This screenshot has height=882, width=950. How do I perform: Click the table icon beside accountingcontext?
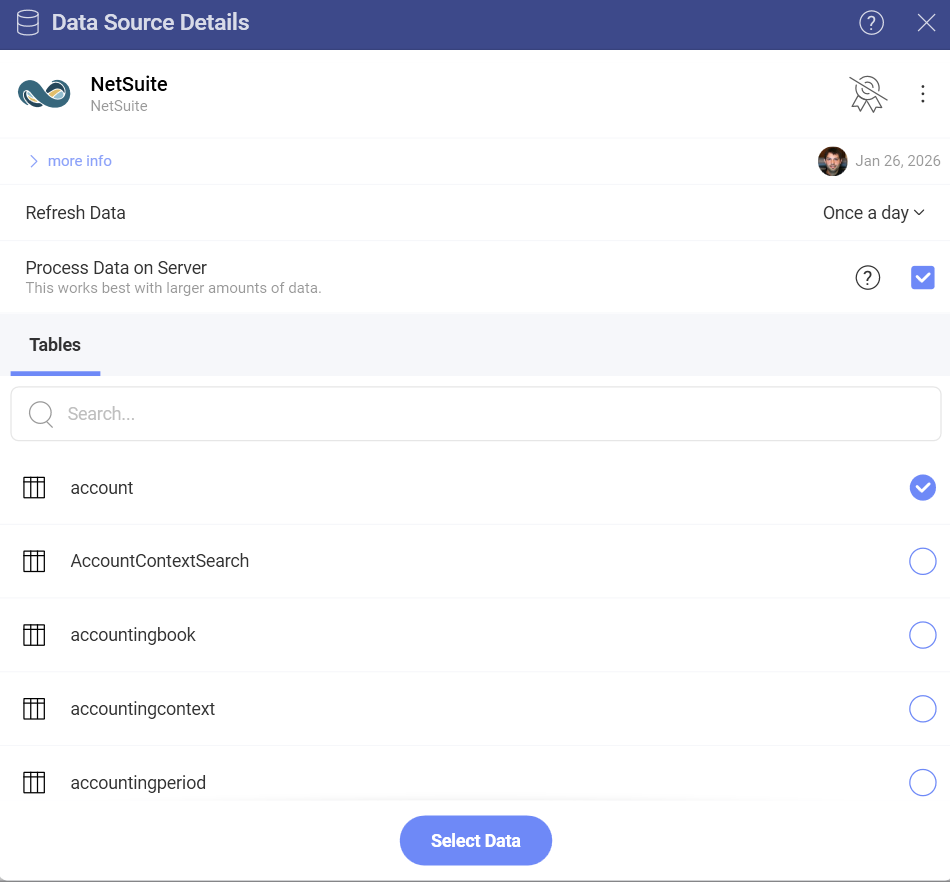[34, 709]
